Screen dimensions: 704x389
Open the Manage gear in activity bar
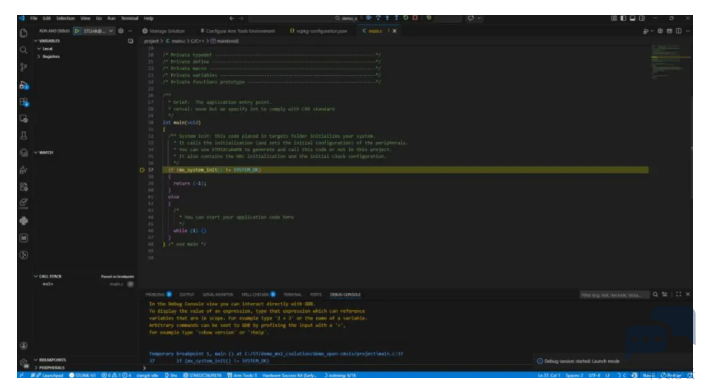[x=24, y=362]
